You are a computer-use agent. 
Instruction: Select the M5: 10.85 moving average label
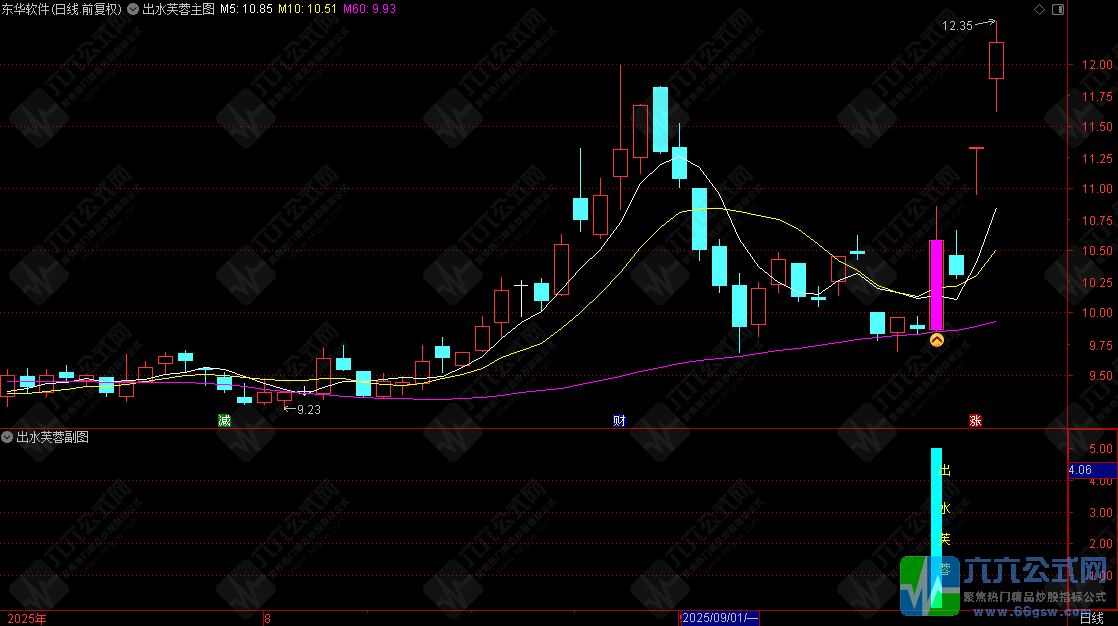(x=246, y=9)
